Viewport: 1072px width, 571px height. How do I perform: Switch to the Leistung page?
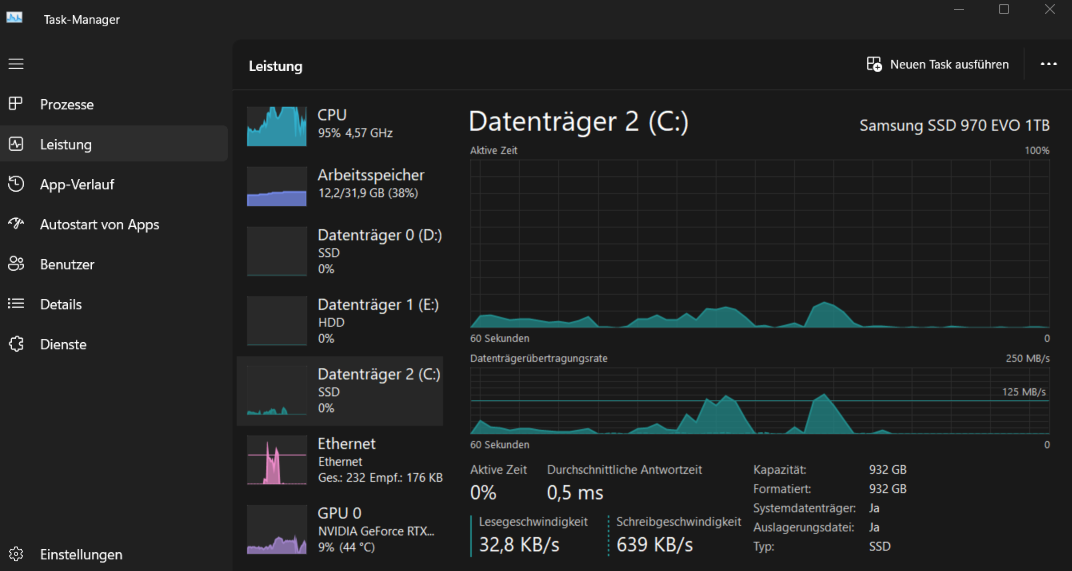click(114, 144)
